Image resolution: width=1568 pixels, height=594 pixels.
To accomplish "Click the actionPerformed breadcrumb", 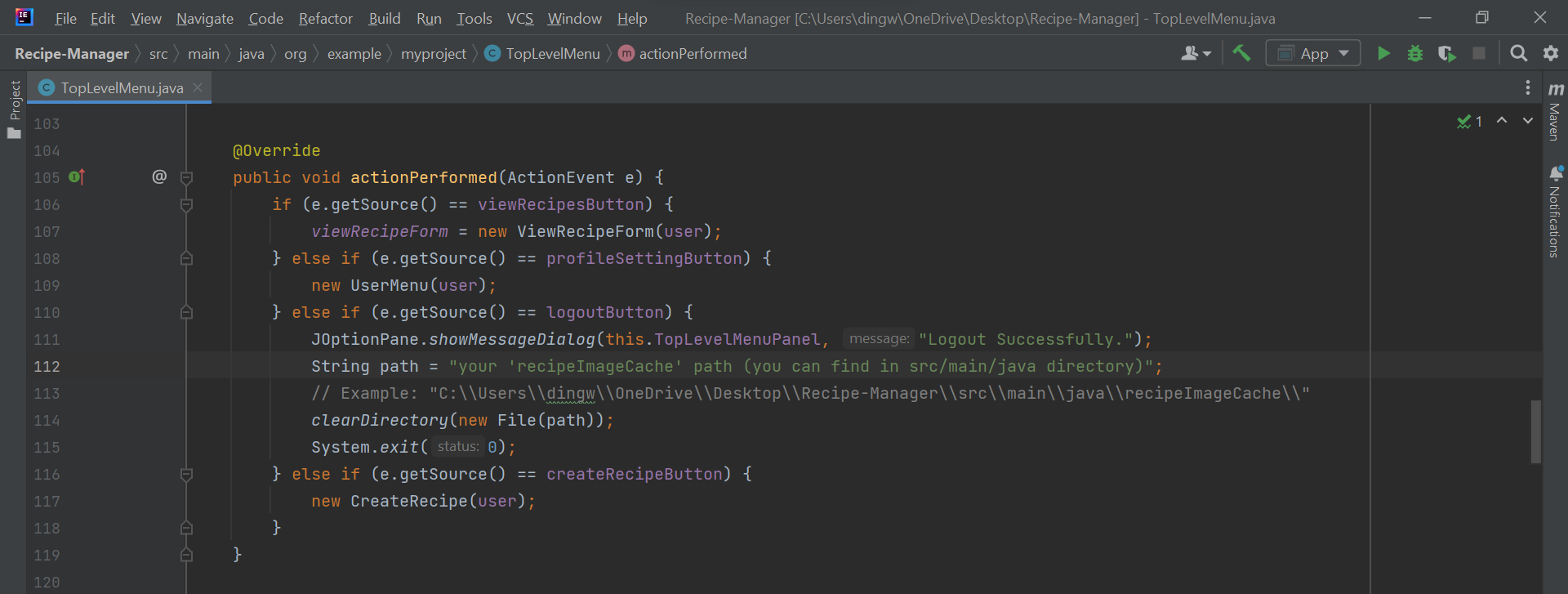I will click(x=693, y=53).
